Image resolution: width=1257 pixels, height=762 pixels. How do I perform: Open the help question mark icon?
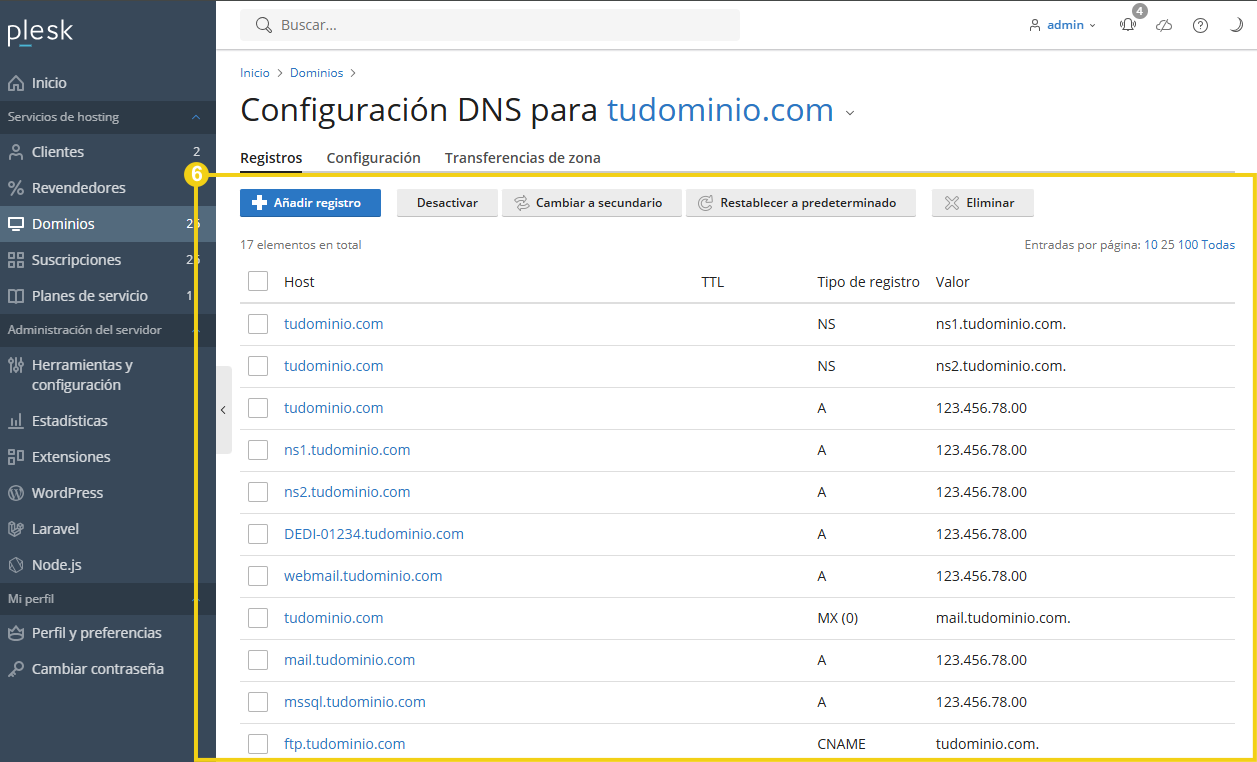click(1200, 25)
